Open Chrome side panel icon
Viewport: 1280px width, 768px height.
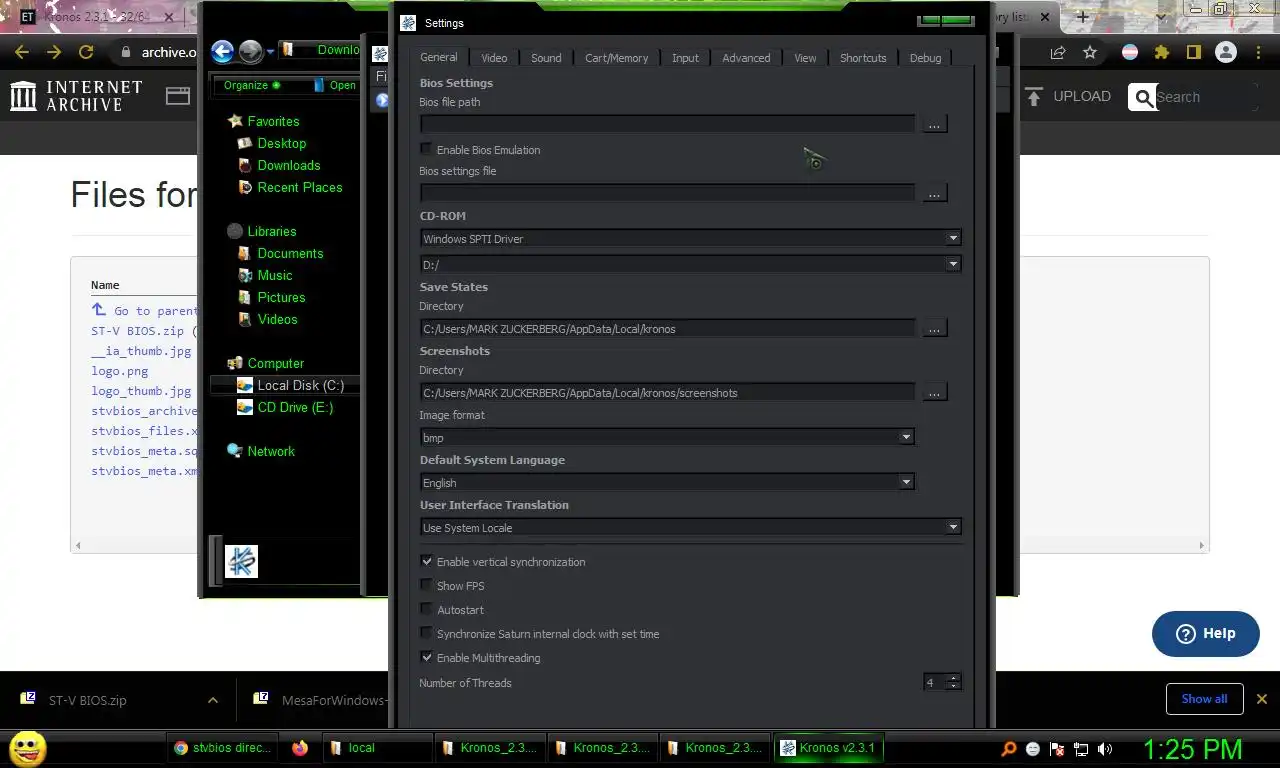pyautogui.click(x=1193, y=52)
